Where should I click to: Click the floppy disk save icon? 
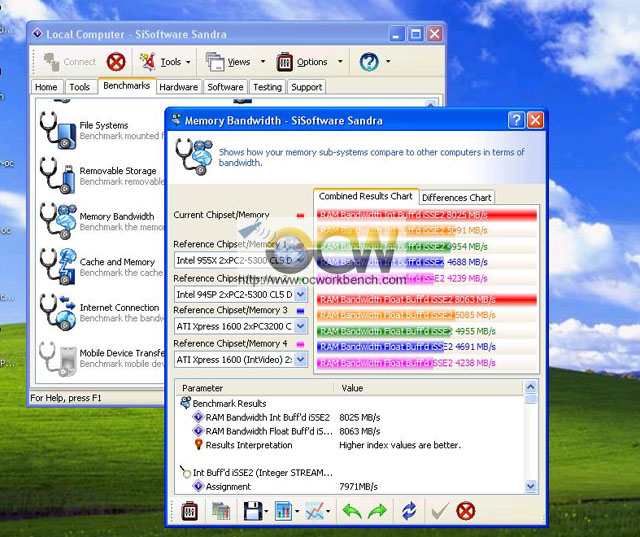[253, 511]
